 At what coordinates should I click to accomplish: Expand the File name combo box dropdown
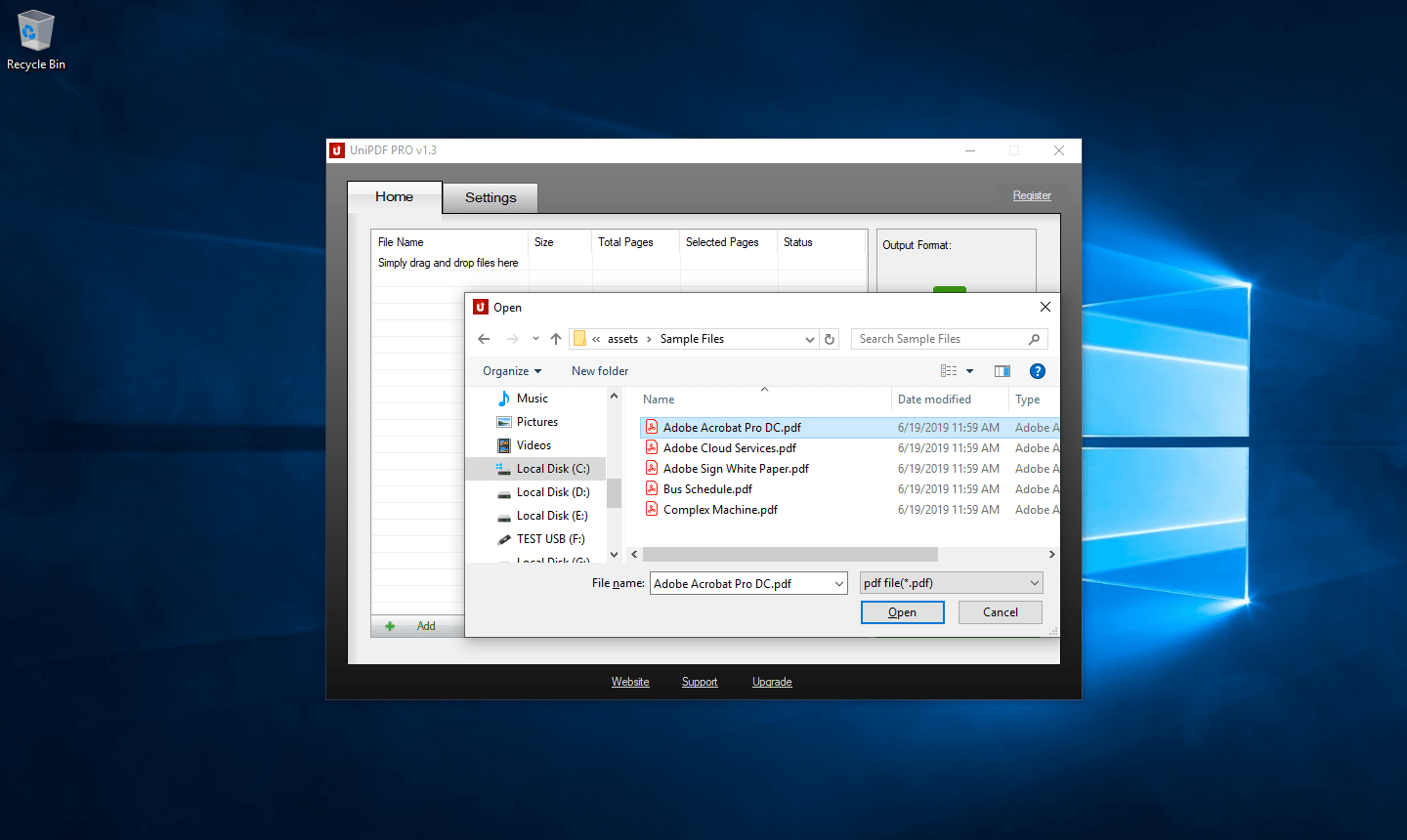click(x=838, y=583)
